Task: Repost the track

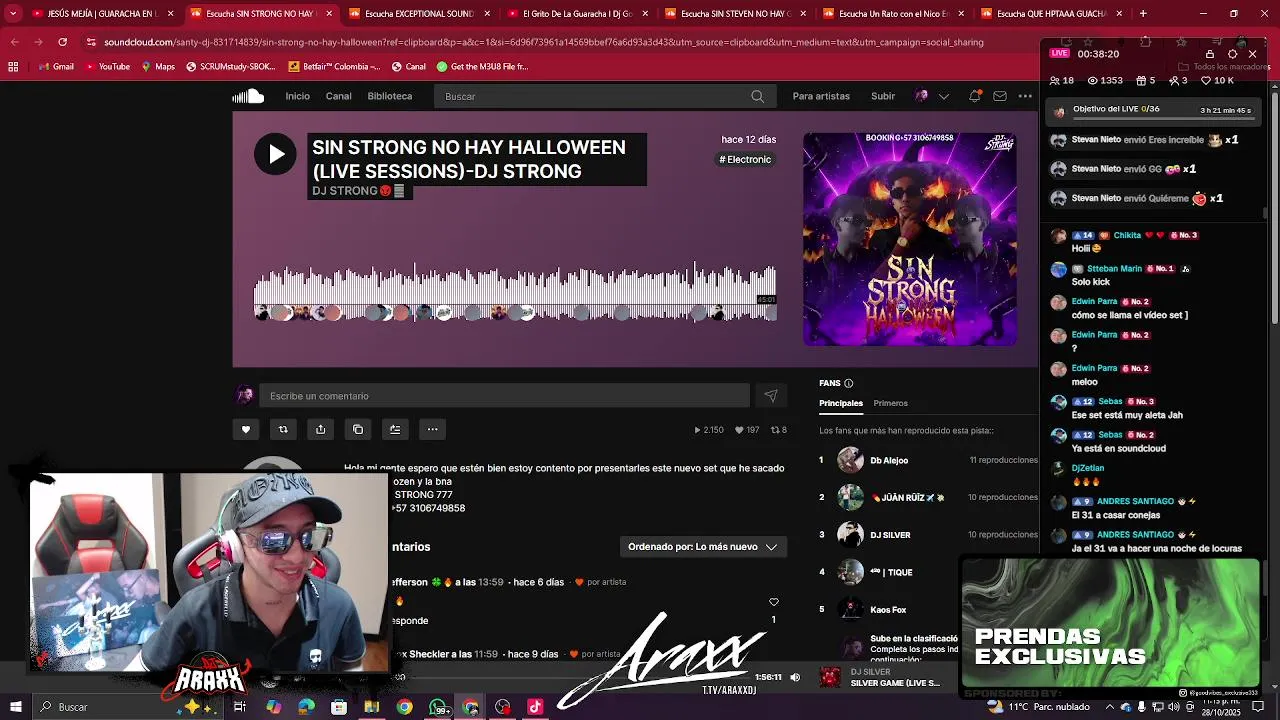Action: coord(283,429)
